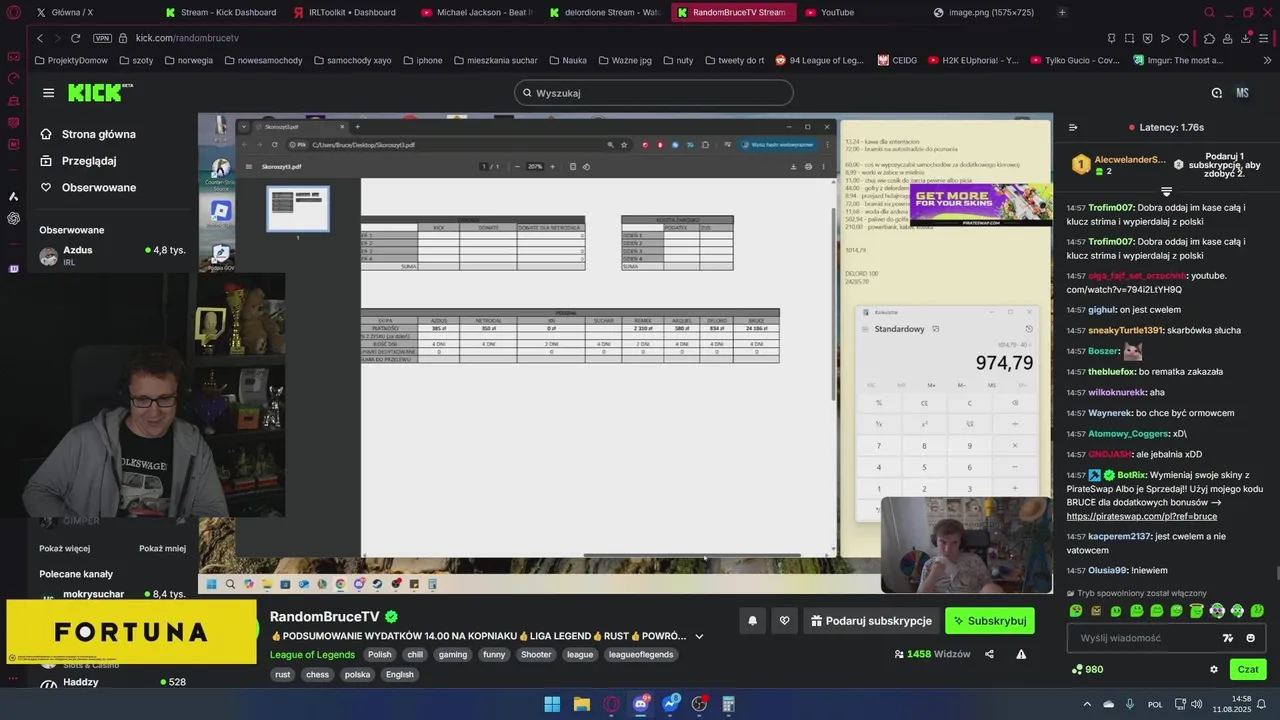Select the chess tag
The width and height of the screenshot is (1280, 720).
317,675
